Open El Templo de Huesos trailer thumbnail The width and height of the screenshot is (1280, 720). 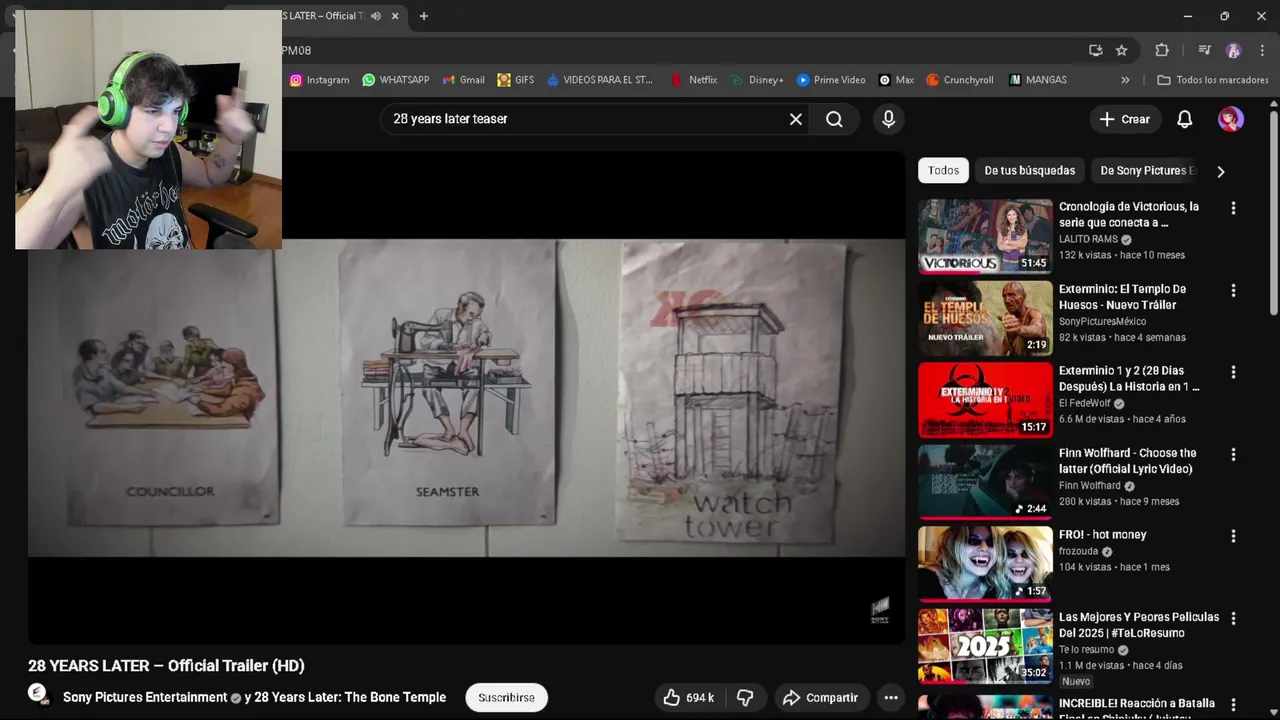pos(985,318)
